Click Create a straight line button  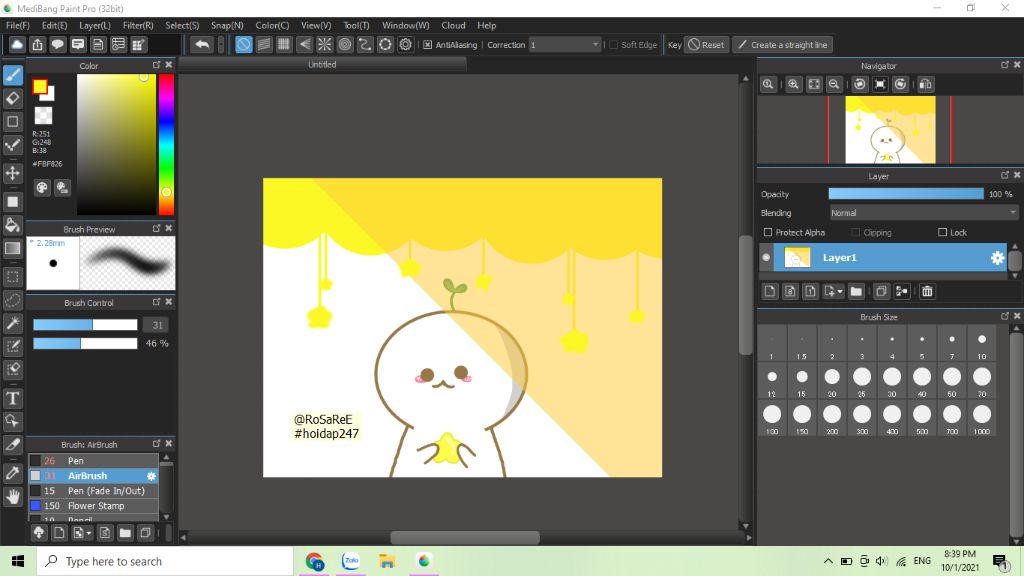(x=782, y=45)
